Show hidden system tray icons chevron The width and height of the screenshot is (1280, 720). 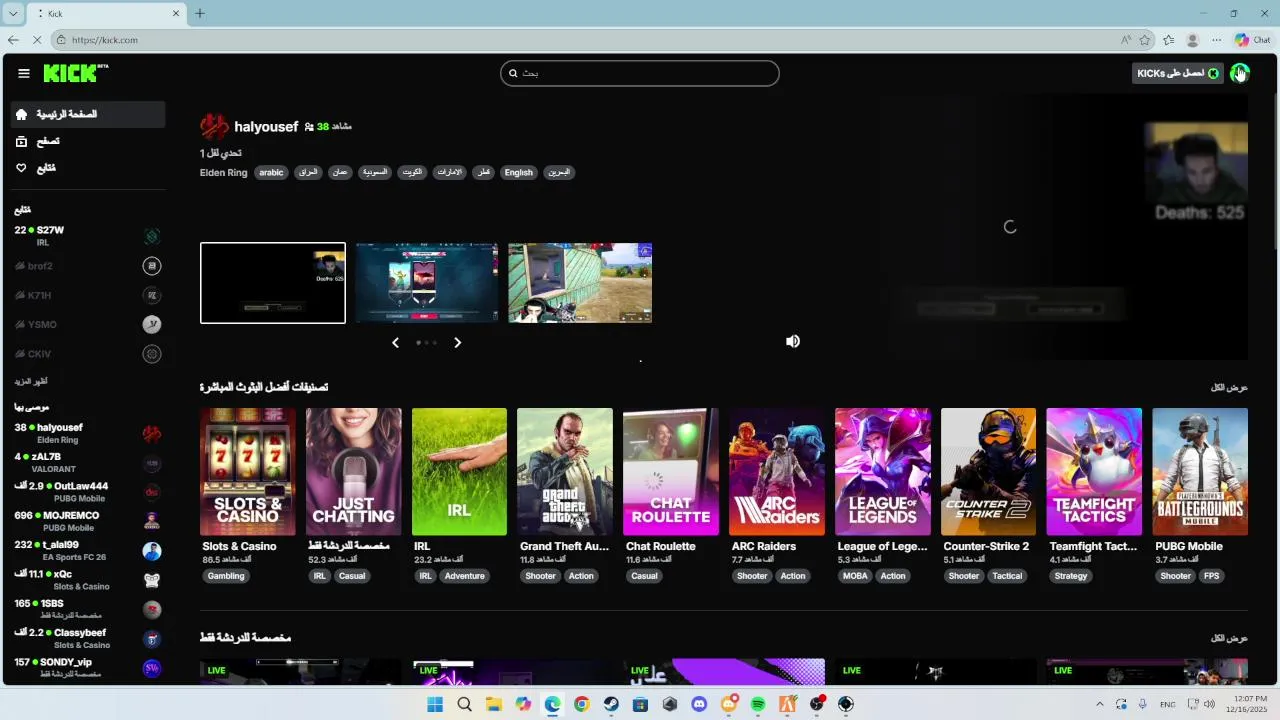(x=1100, y=704)
